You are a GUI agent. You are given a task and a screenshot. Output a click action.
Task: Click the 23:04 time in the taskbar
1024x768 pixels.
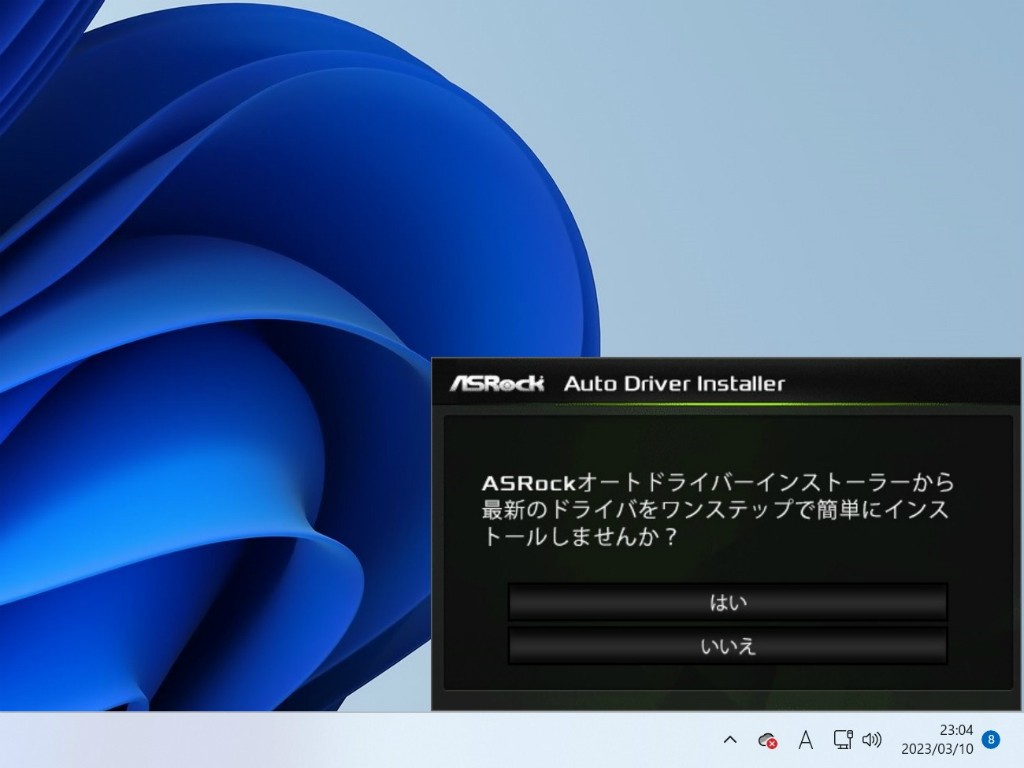pyautogui.click(x=956, y=730)
